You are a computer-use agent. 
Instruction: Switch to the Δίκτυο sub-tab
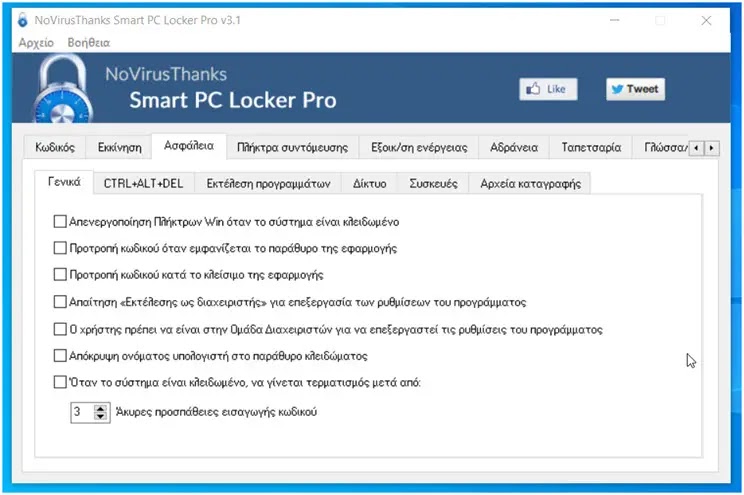[x=370, y=184]
